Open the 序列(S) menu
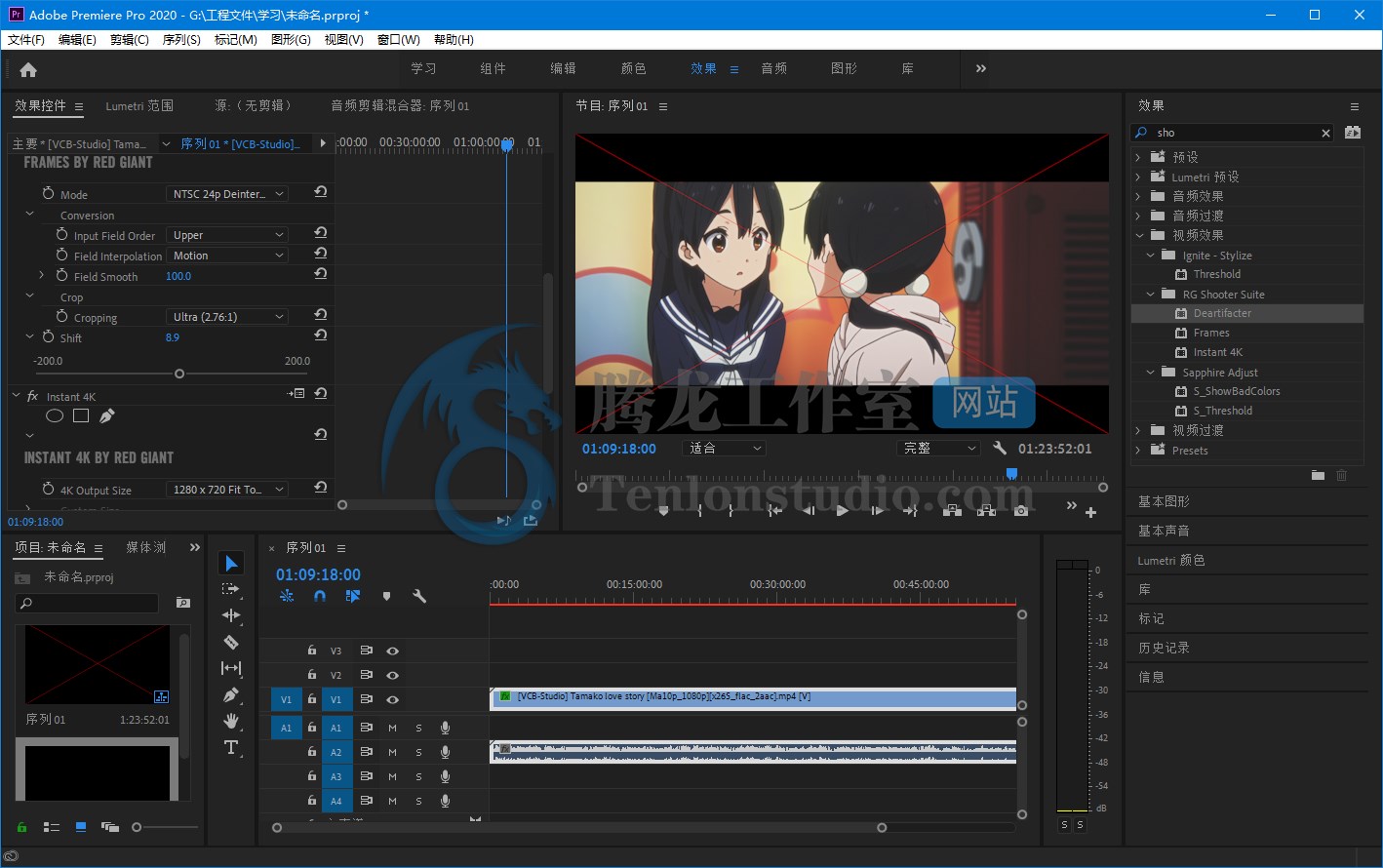This screenshot has width=1383, height=868. 181,40
